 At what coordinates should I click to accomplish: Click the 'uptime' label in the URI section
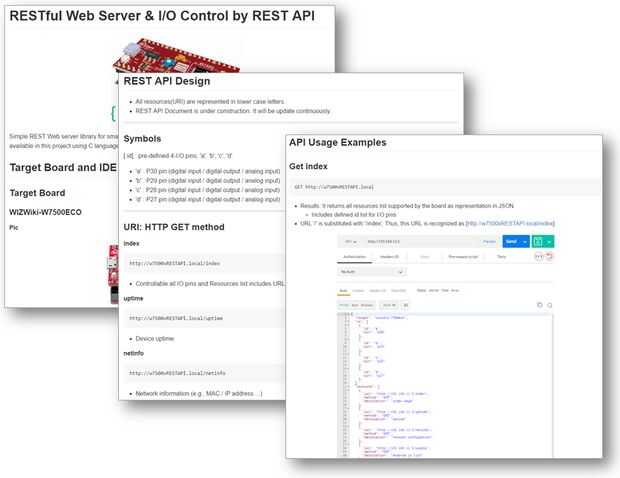133,299
